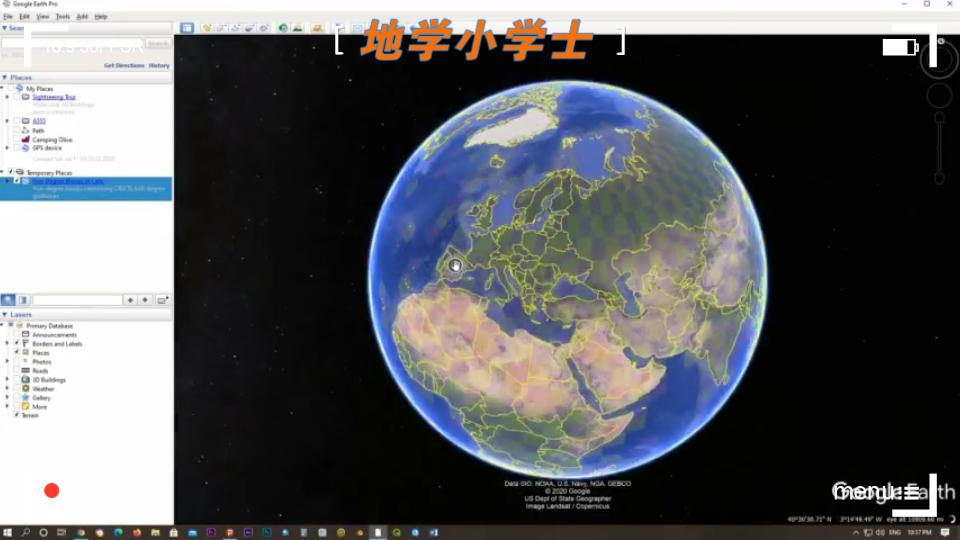Select the Add Image Overlay toolbar icon
Image resolution: width=960 pixels, height=540 pixels.
tap(249, 28)
